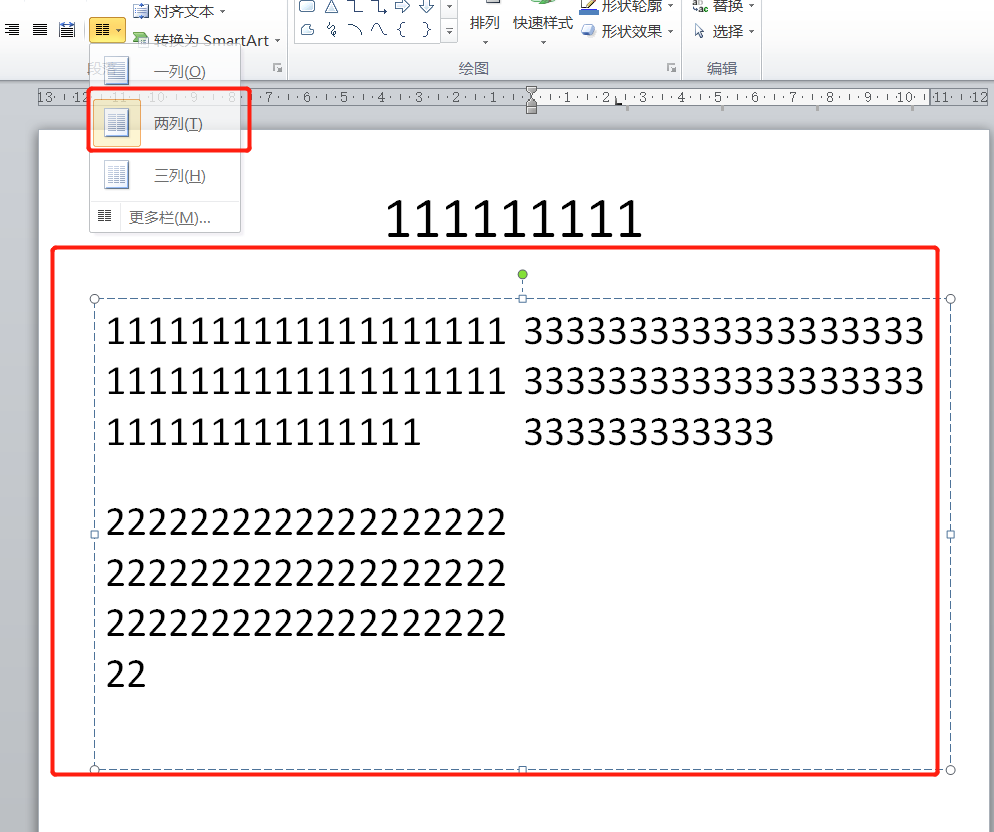Click the columns button in the ribbon
Image resolution: width=994 pixels, height=832 pixels.
point(106,30)
